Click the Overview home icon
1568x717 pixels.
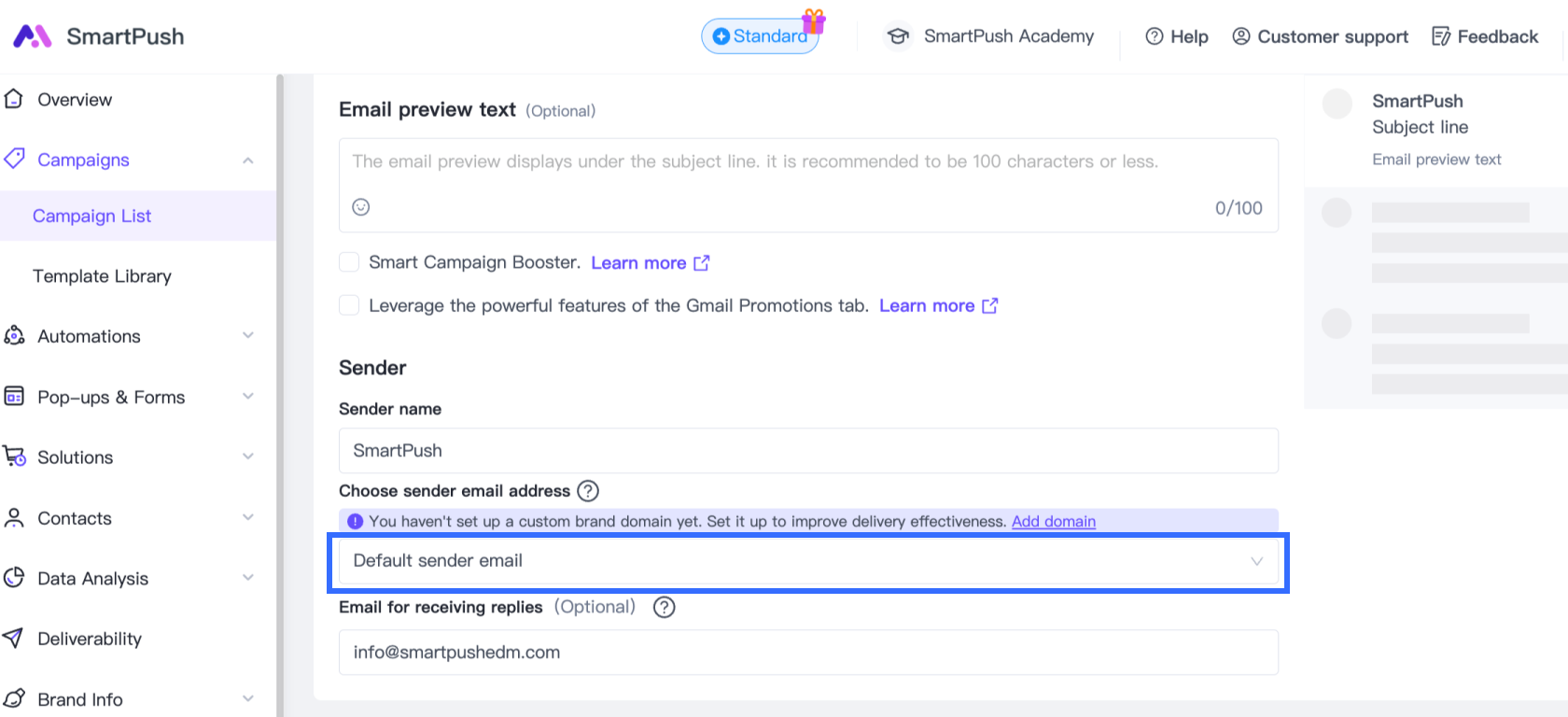pyautogui.click(x=13, y=99)
